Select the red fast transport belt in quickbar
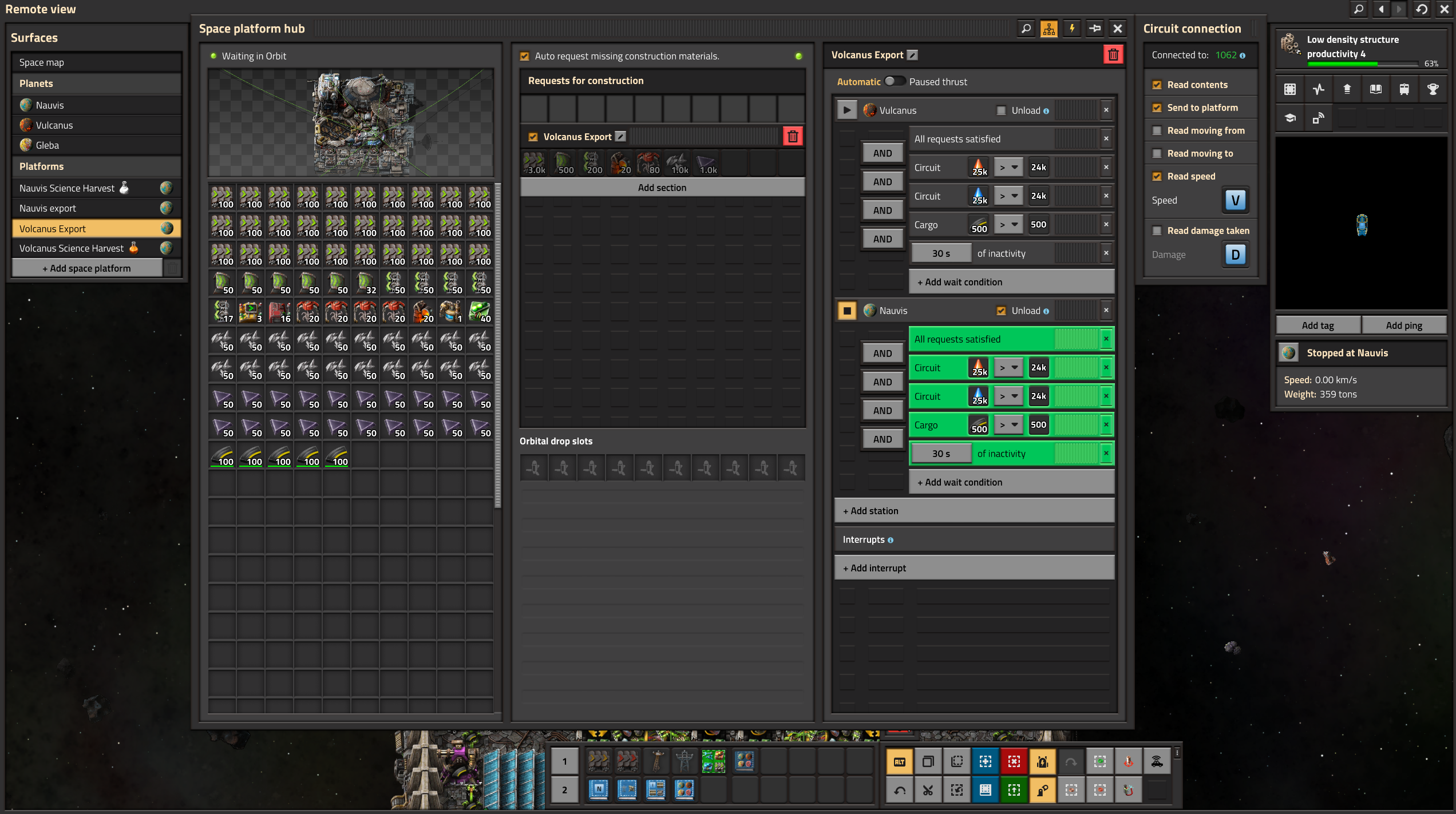 click(x=627, y=761)
